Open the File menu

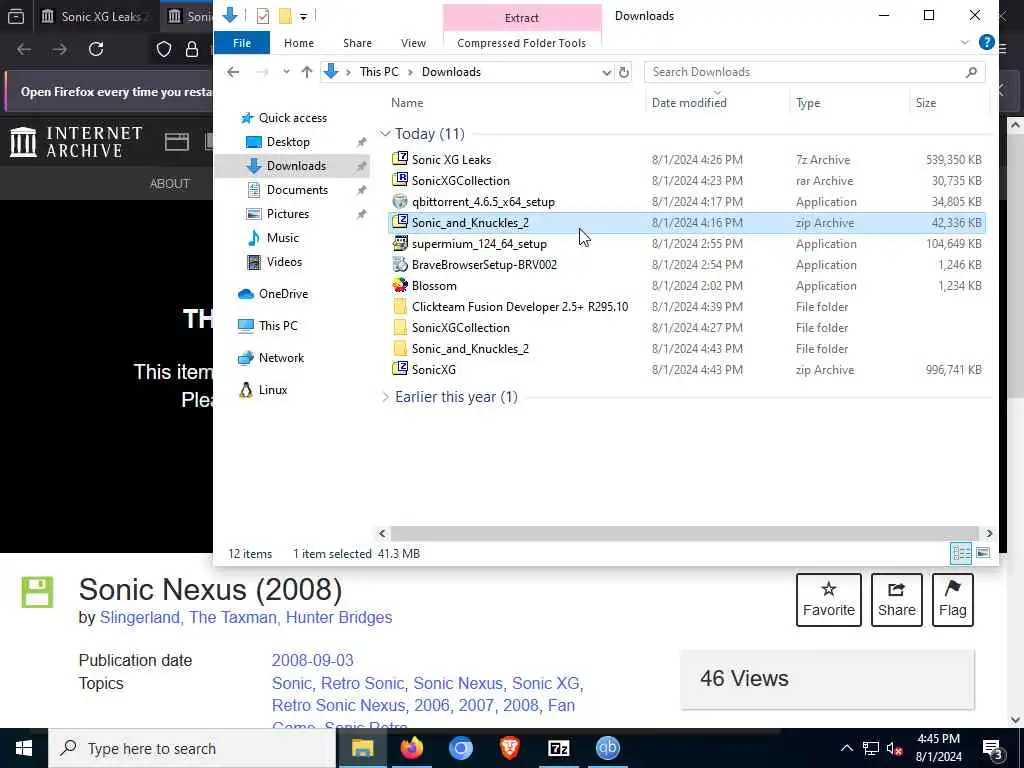242,42
